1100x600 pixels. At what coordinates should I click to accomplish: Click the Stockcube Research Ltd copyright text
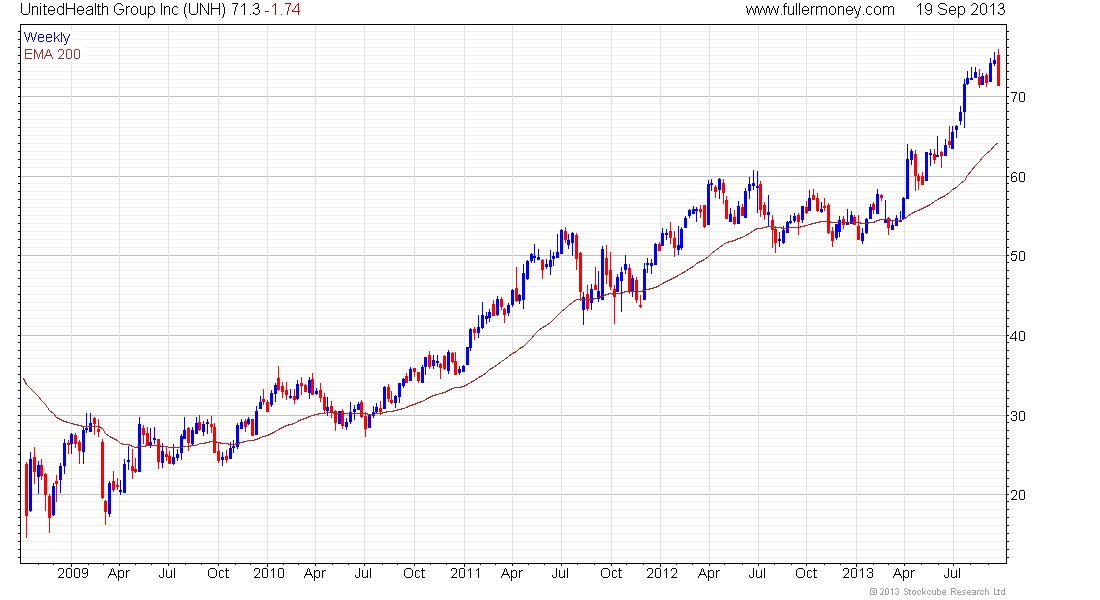(x=937, y=592)
